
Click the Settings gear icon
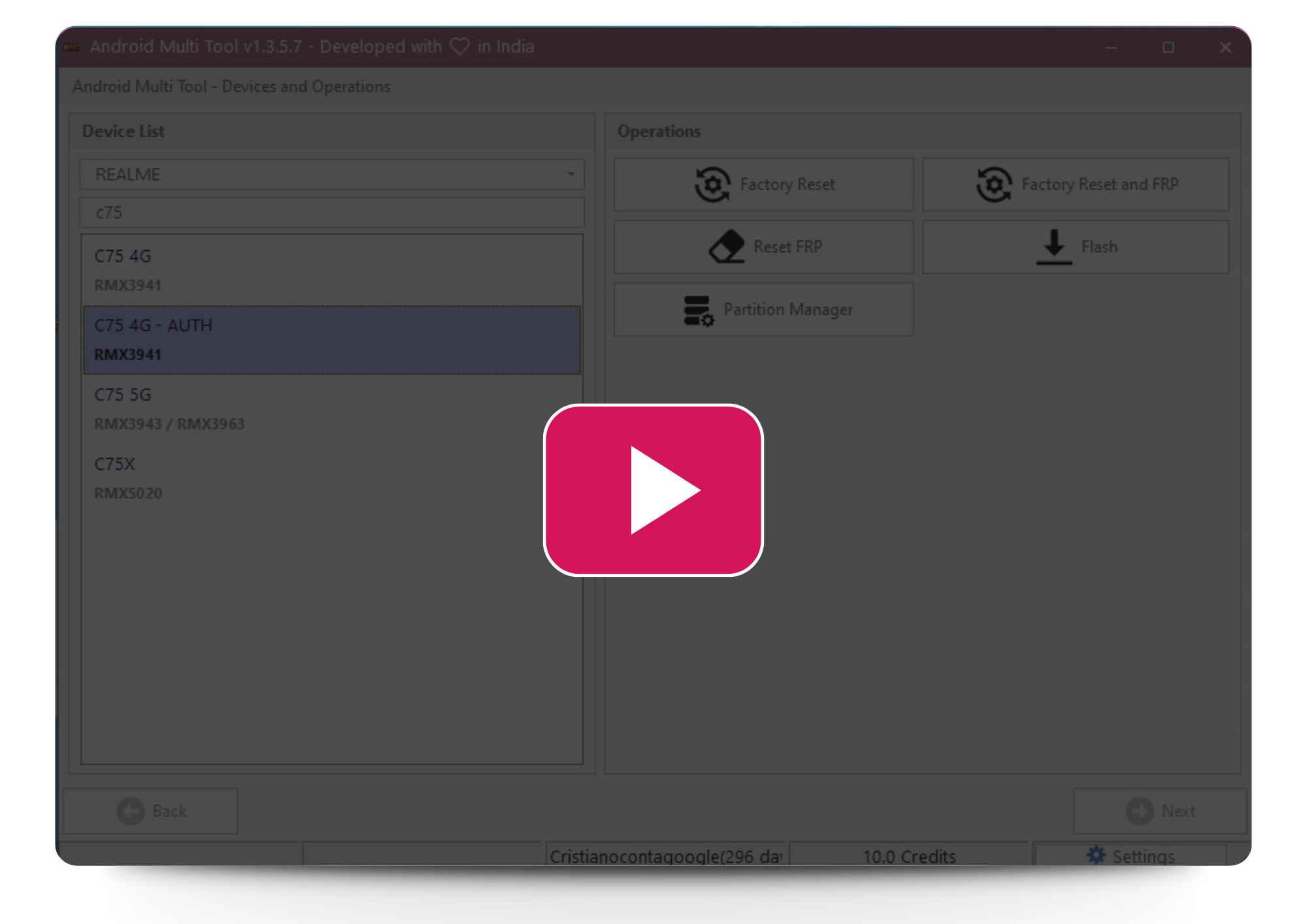coord(1096,855)
